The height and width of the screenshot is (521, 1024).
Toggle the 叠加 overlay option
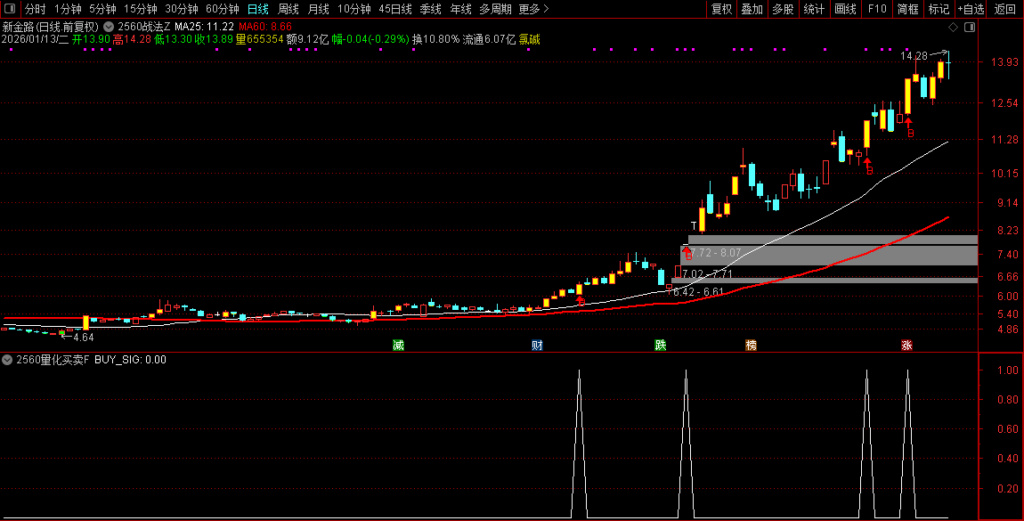[752, 9]
